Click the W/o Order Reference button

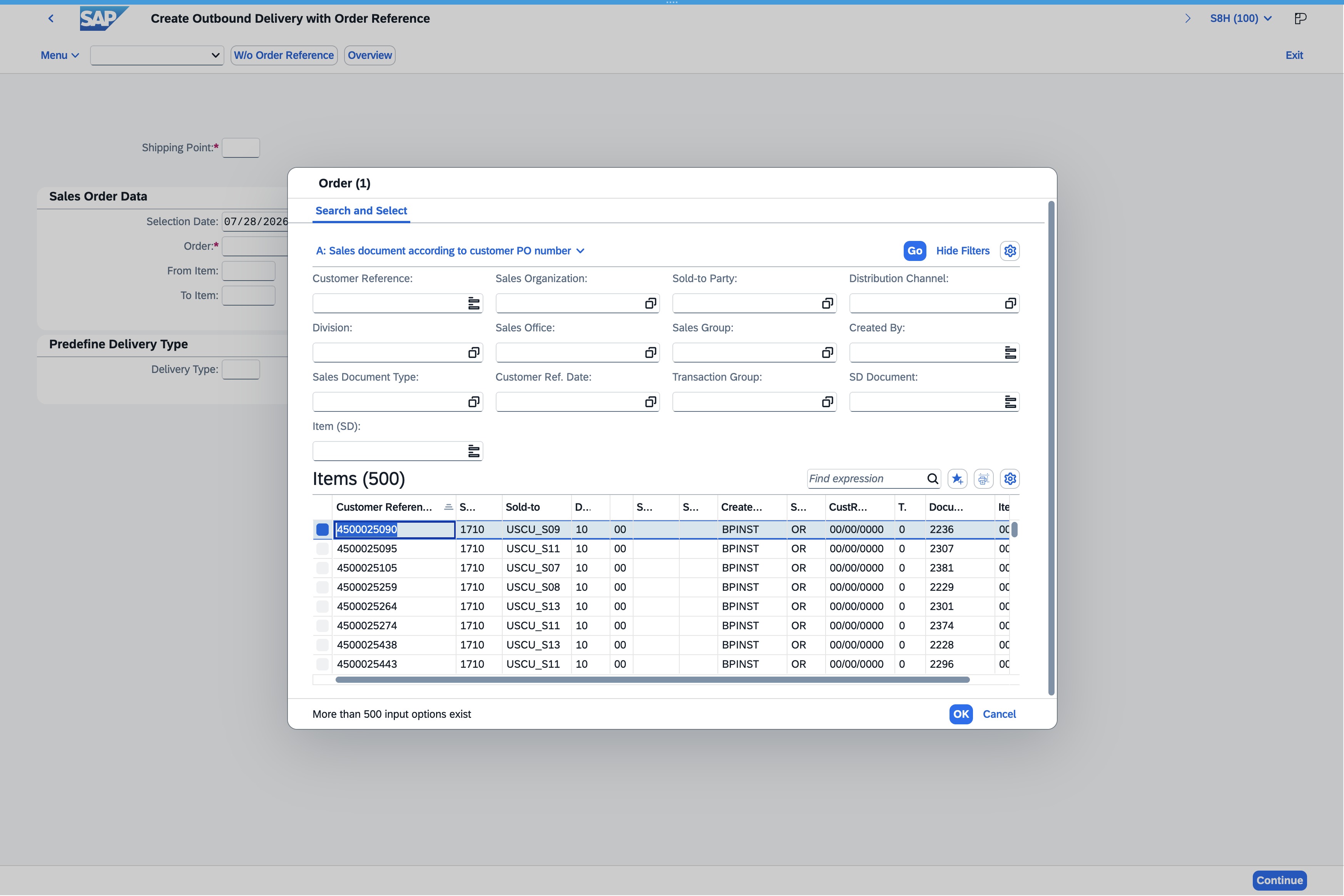tap(284, 55)
